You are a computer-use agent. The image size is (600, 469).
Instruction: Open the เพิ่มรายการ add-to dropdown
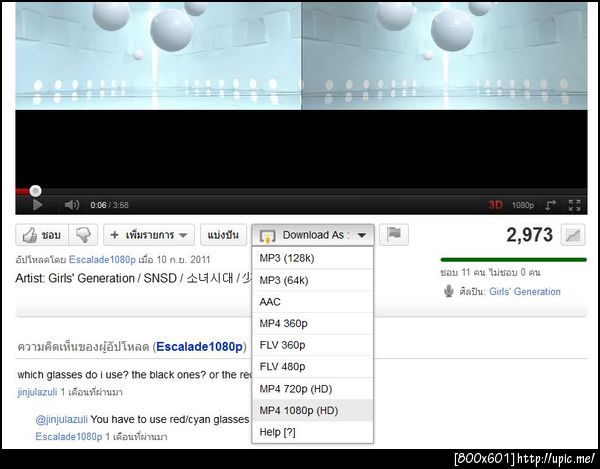click(x=149, y=235)
